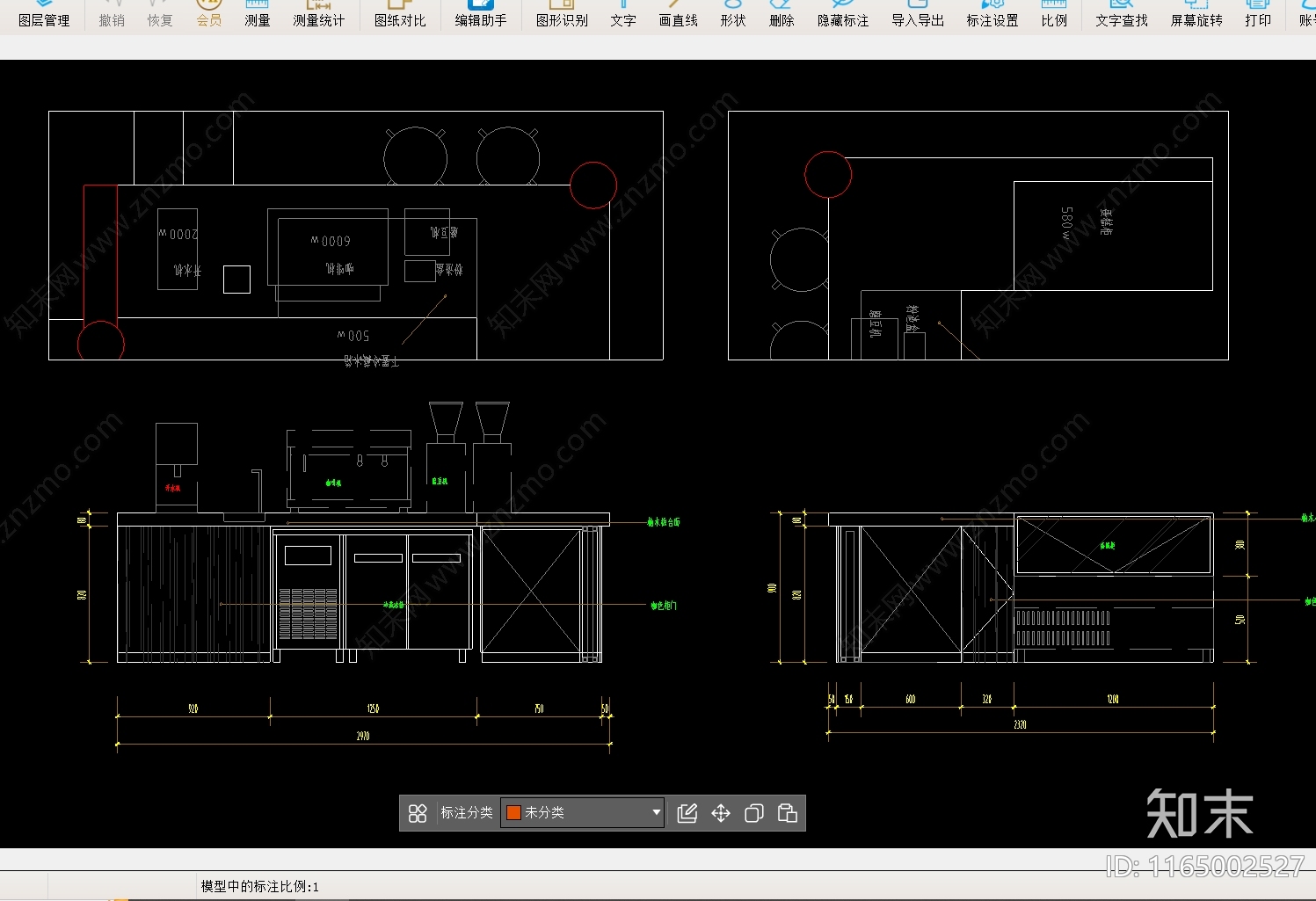Click the paste icon in floating toolbar
Viewport: 1316px width, 901px height.
pos(788,813)
